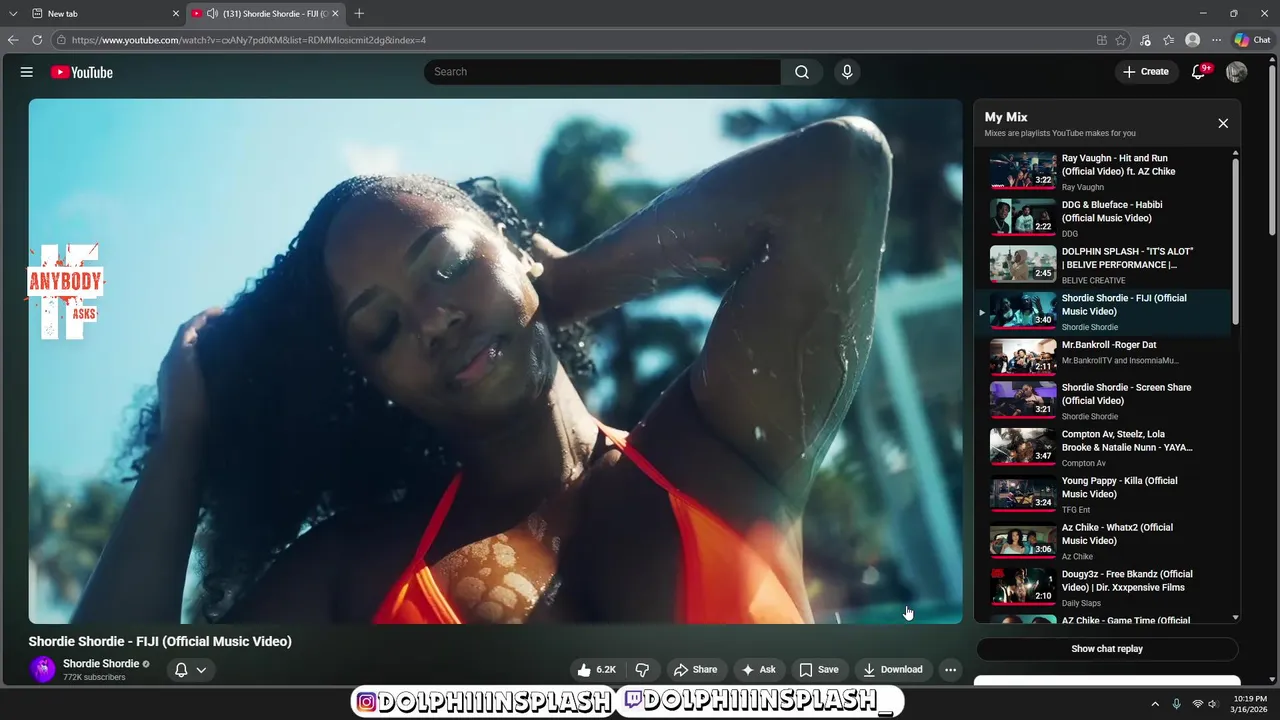Reload the page with the refresh icon
This screenshot has height=720, width=1280.
coord(37,40)
